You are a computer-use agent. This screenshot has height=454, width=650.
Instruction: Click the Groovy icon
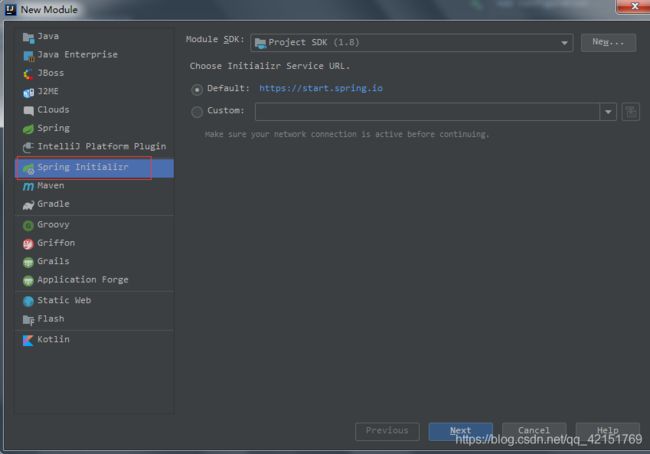pos(28,226)
